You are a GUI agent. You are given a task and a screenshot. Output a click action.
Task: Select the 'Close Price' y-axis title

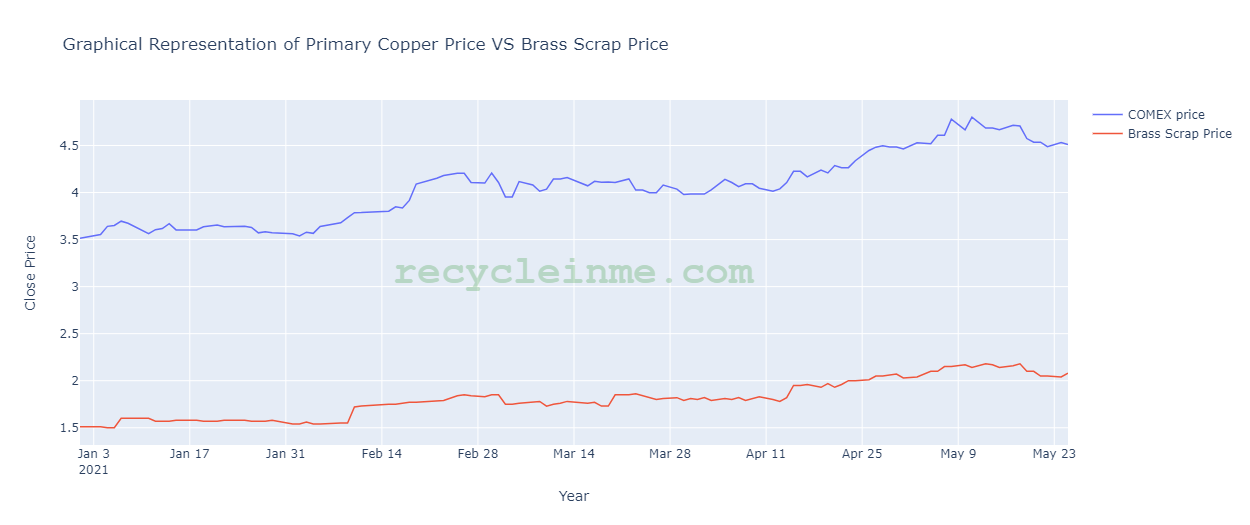click(x=31, y=272)
